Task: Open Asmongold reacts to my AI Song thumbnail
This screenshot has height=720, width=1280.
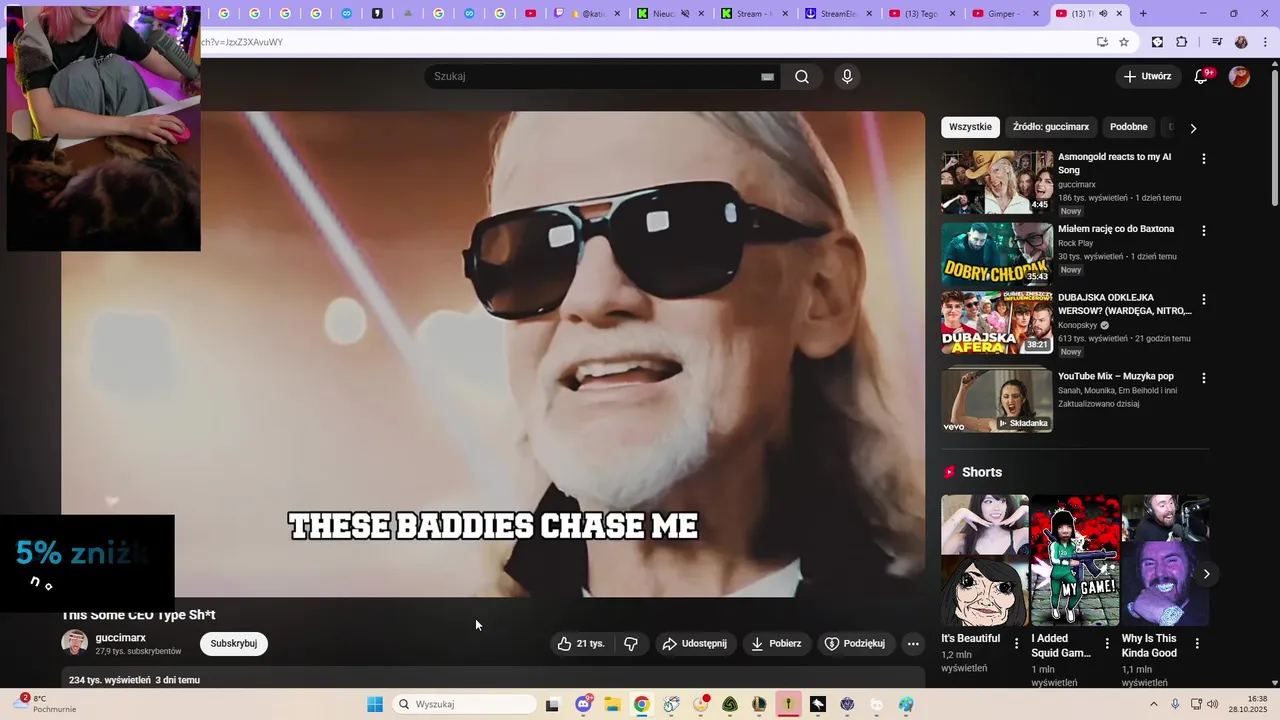Action: click(x=997, y=182)
